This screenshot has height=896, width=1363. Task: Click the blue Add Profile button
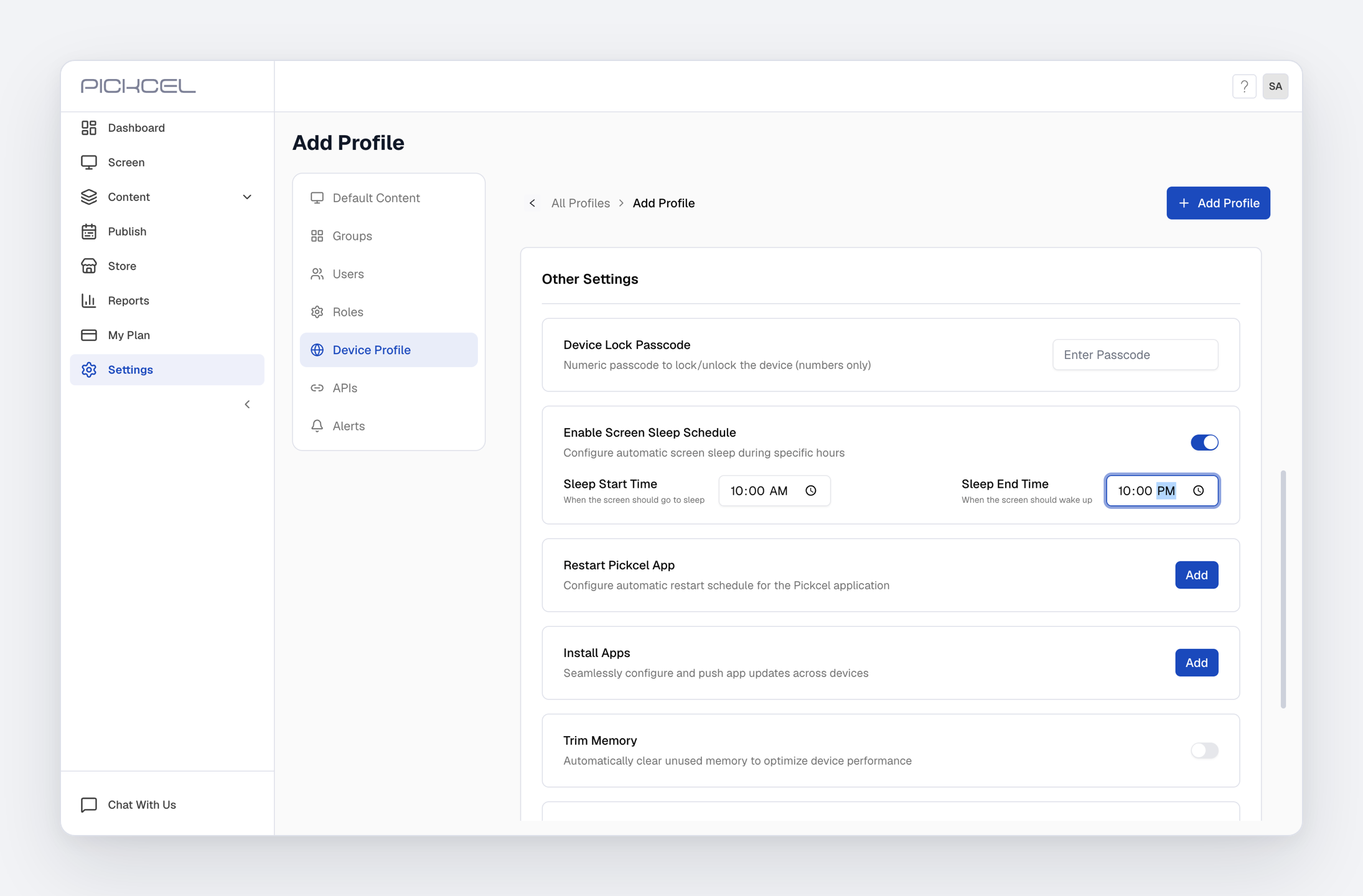[1218, 203]
